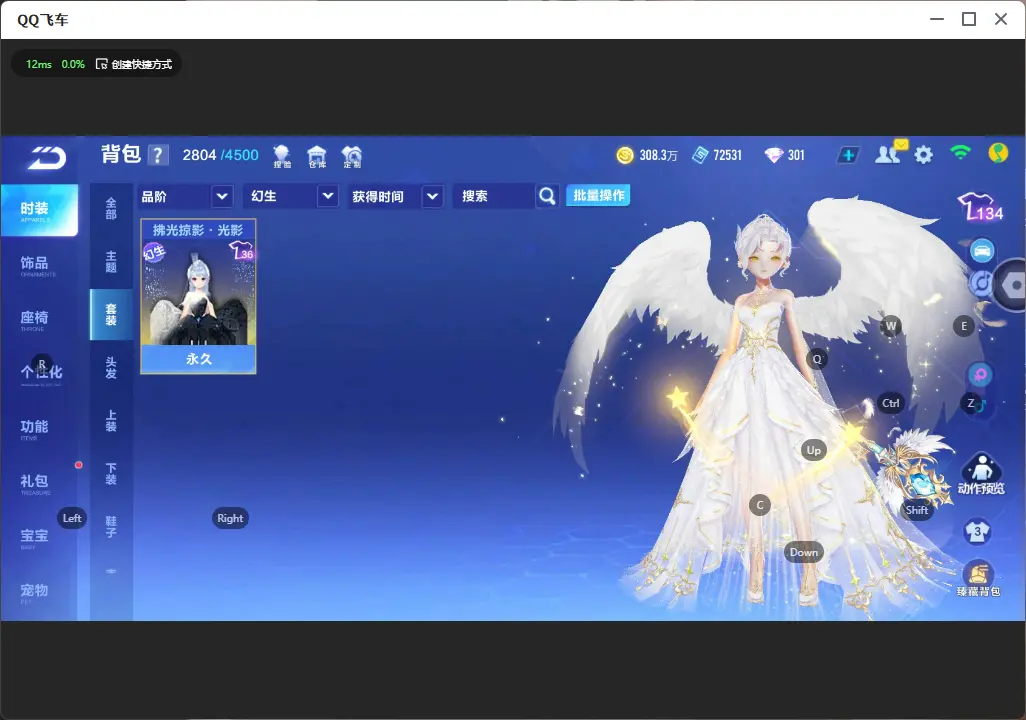The height and width of the screenshot is (720, 1026).
Task: Select the 拂光掠影·光影 outfit card
Action: (198, 297)
